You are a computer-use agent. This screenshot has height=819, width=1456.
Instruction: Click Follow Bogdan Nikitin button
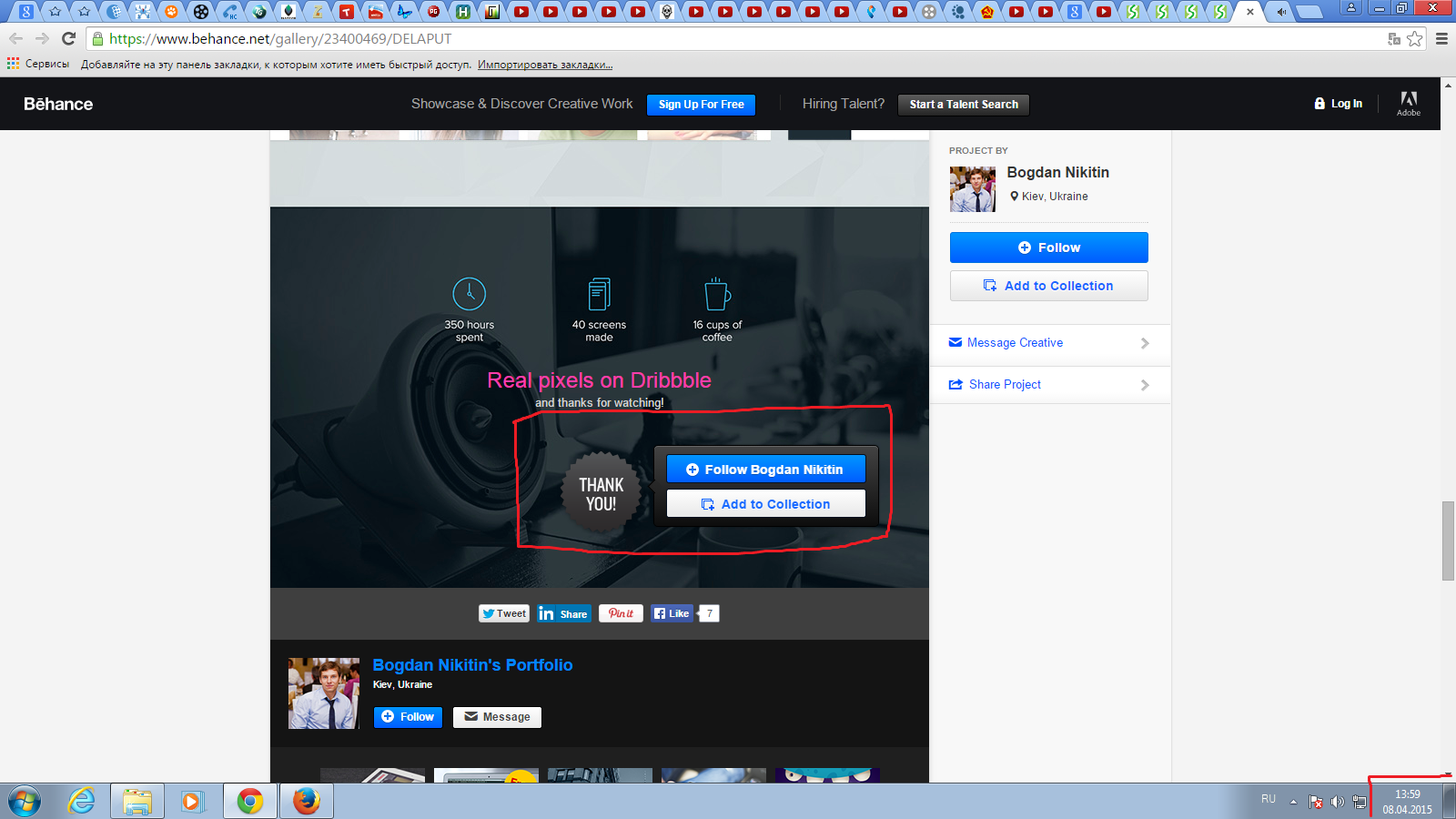[765, 470]
